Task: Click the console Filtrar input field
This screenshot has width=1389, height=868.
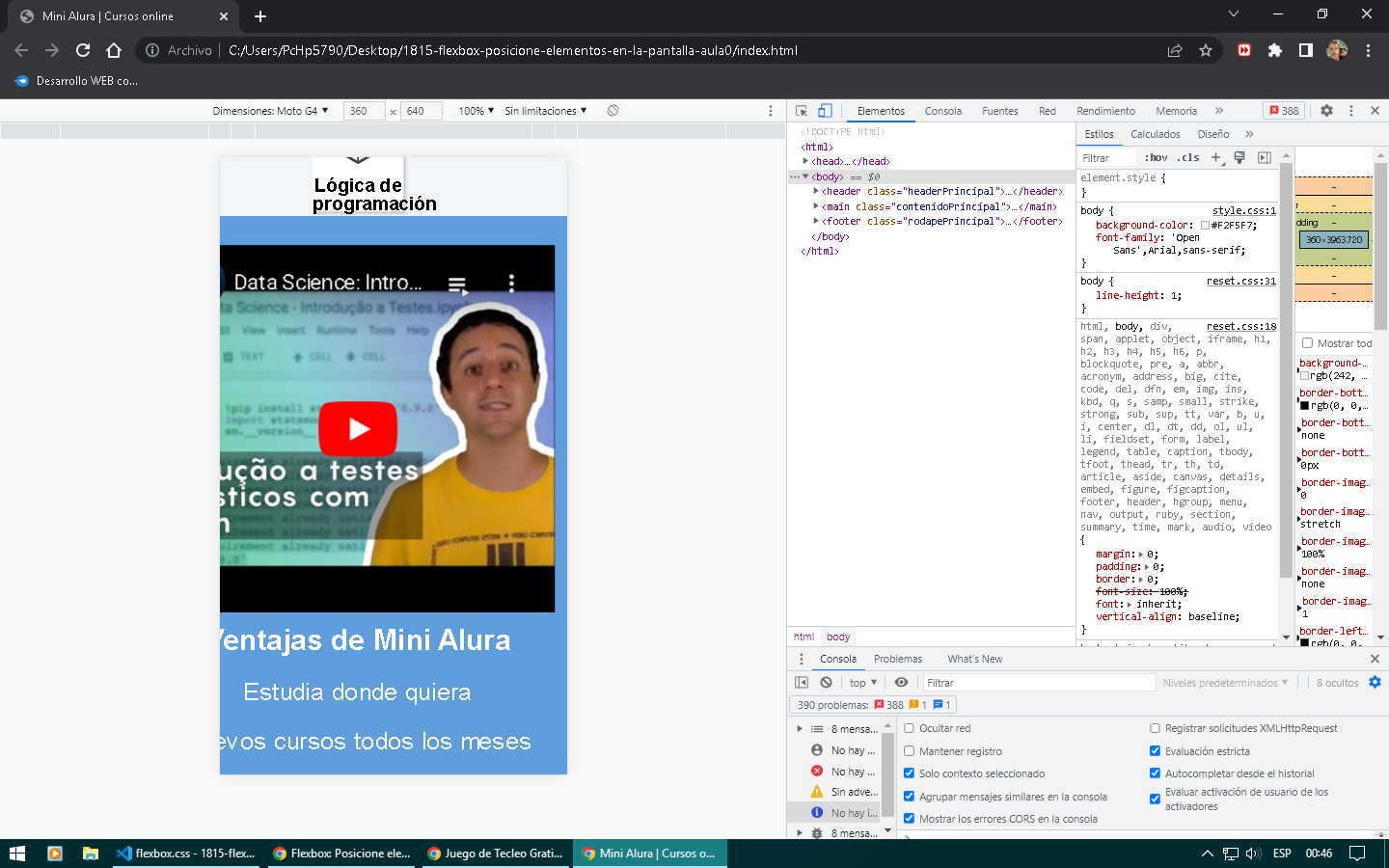Action: click(x=1038, y=682)
